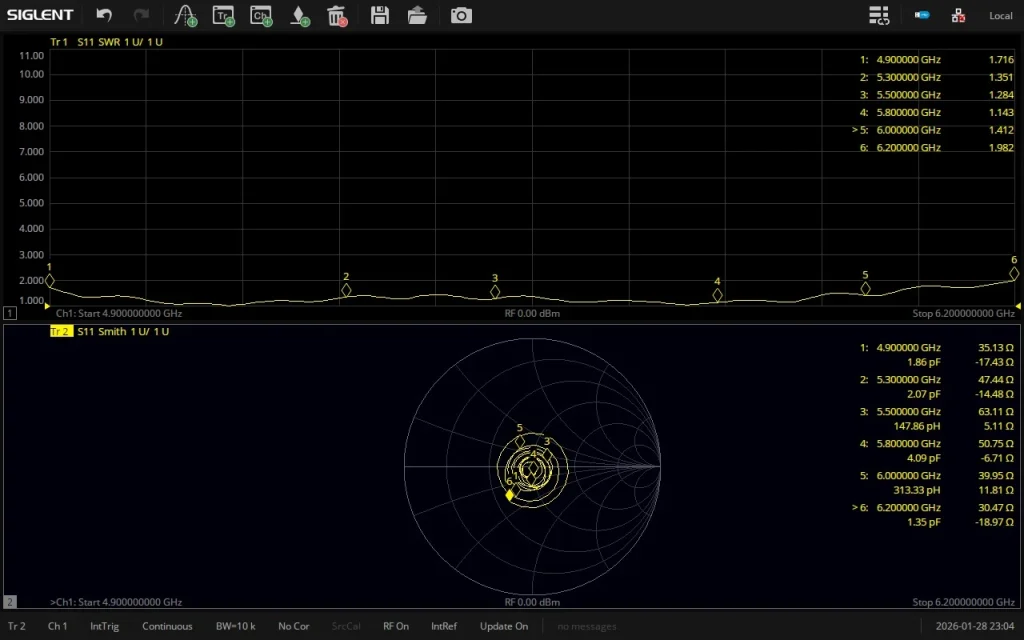
Task: Capture a screenshot with the camera icon
Action: [x=461, y=15]
